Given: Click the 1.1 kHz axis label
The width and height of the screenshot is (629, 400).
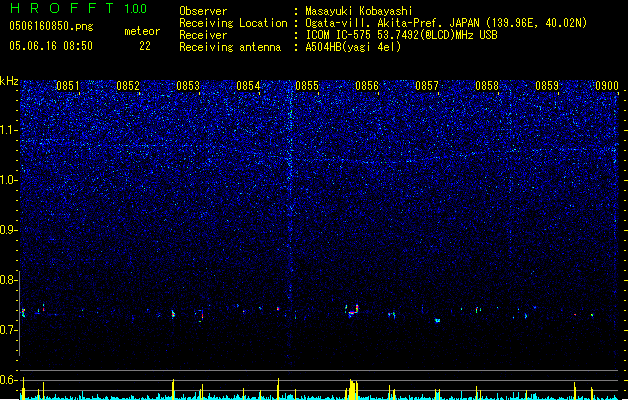Looking at the screenshot, I should (9, 130).
